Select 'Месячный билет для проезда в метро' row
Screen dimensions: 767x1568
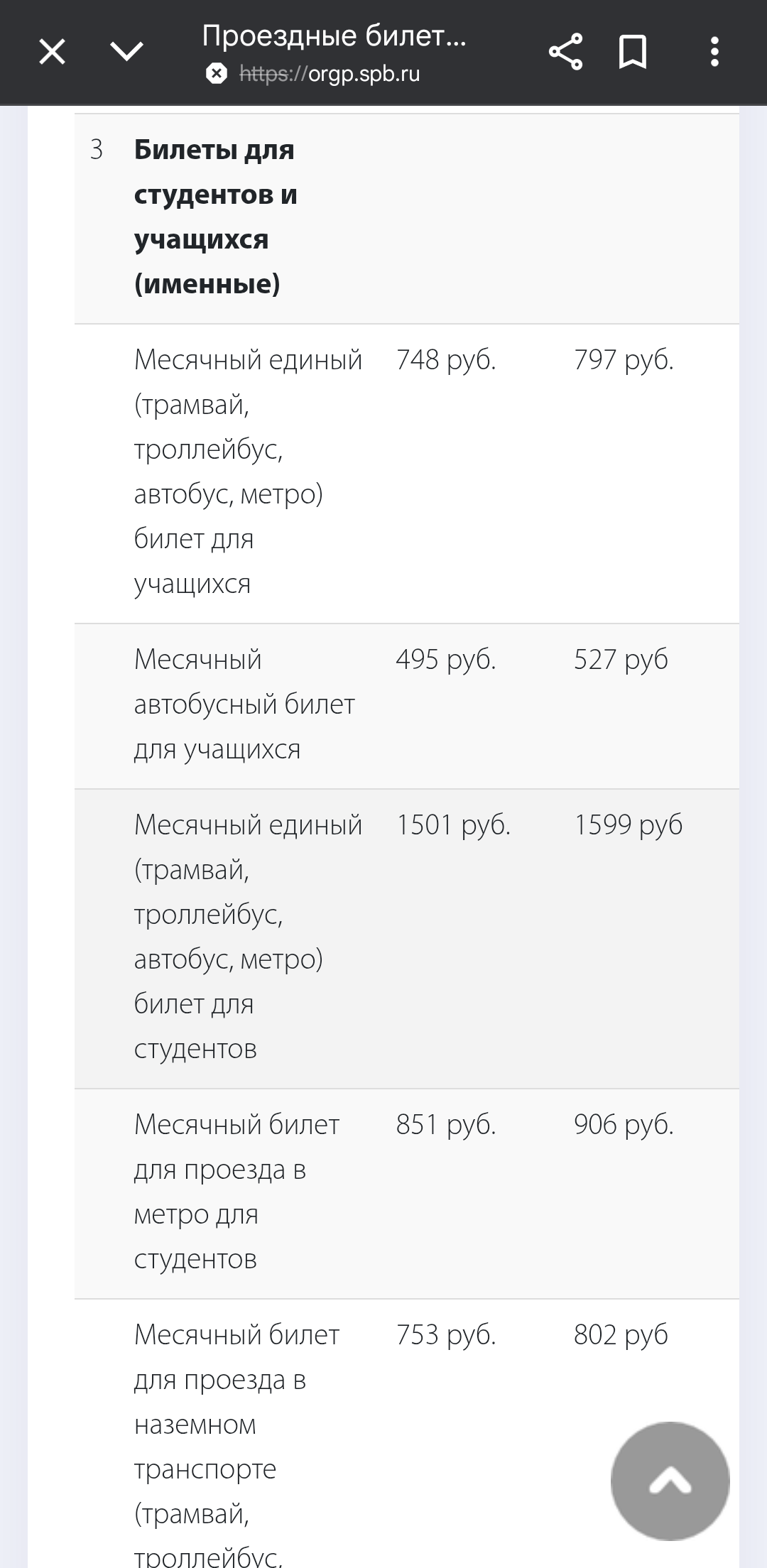[x=236, y=1192]
